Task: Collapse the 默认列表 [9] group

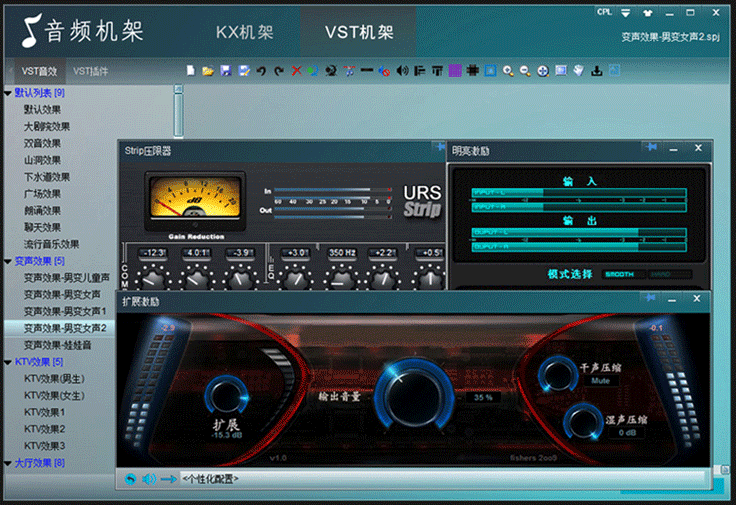Action: coord(8,93)
